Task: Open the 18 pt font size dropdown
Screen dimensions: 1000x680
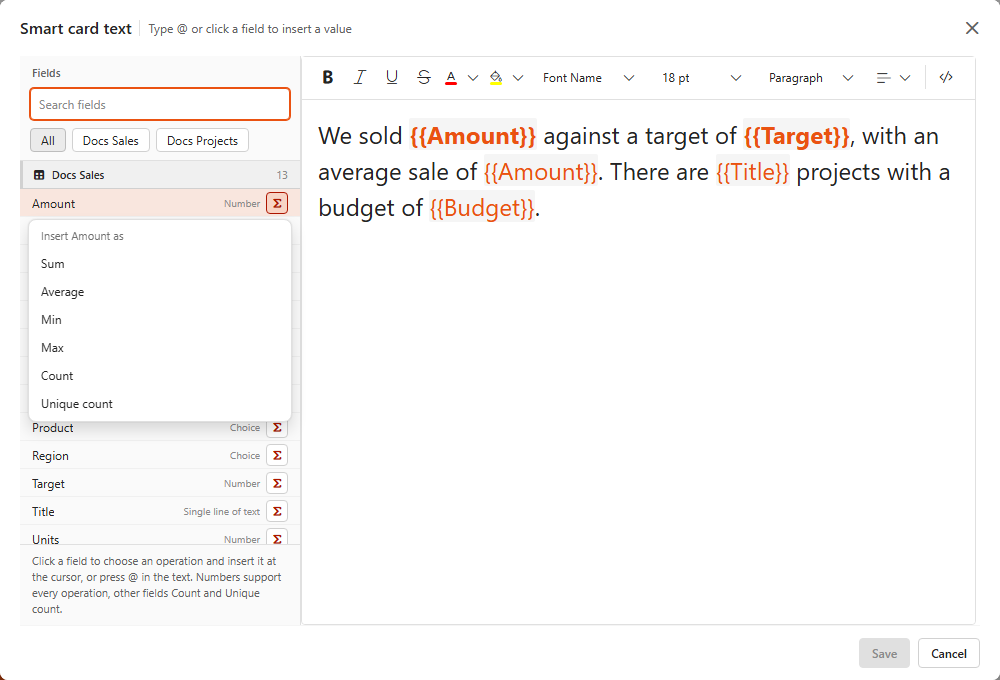Action: 701,78
